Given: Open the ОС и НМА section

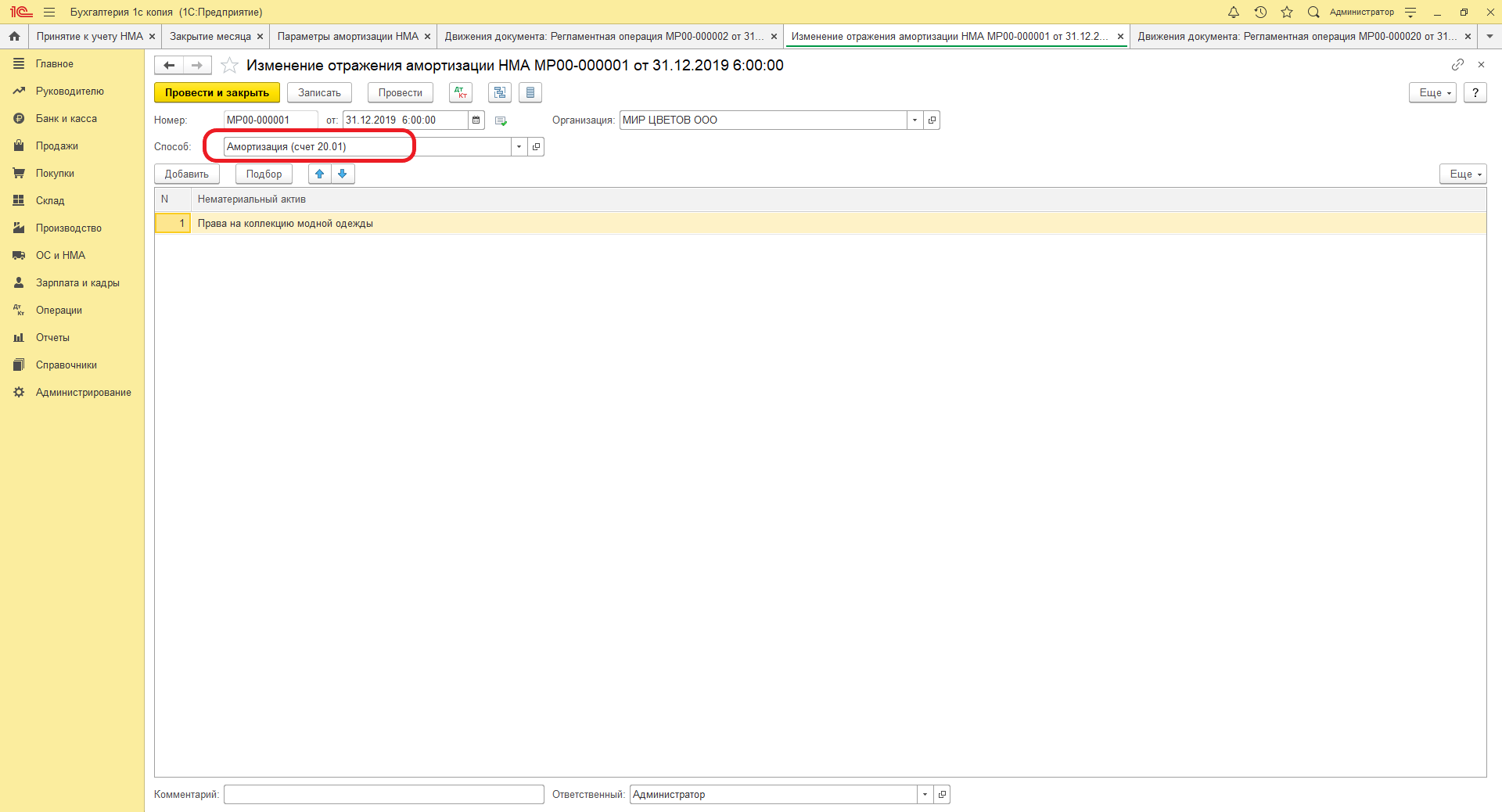Looking at the screenshot, I should coord(60,256).
